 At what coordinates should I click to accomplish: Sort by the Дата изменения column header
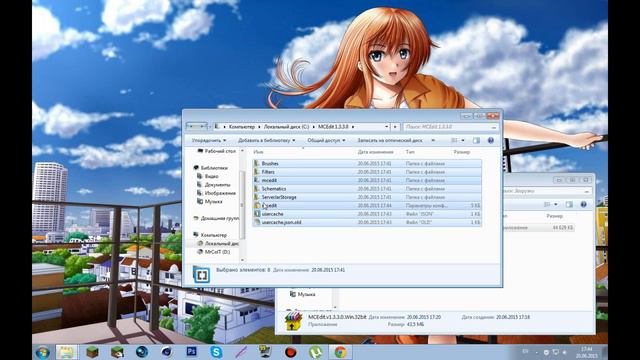point(376,152)
